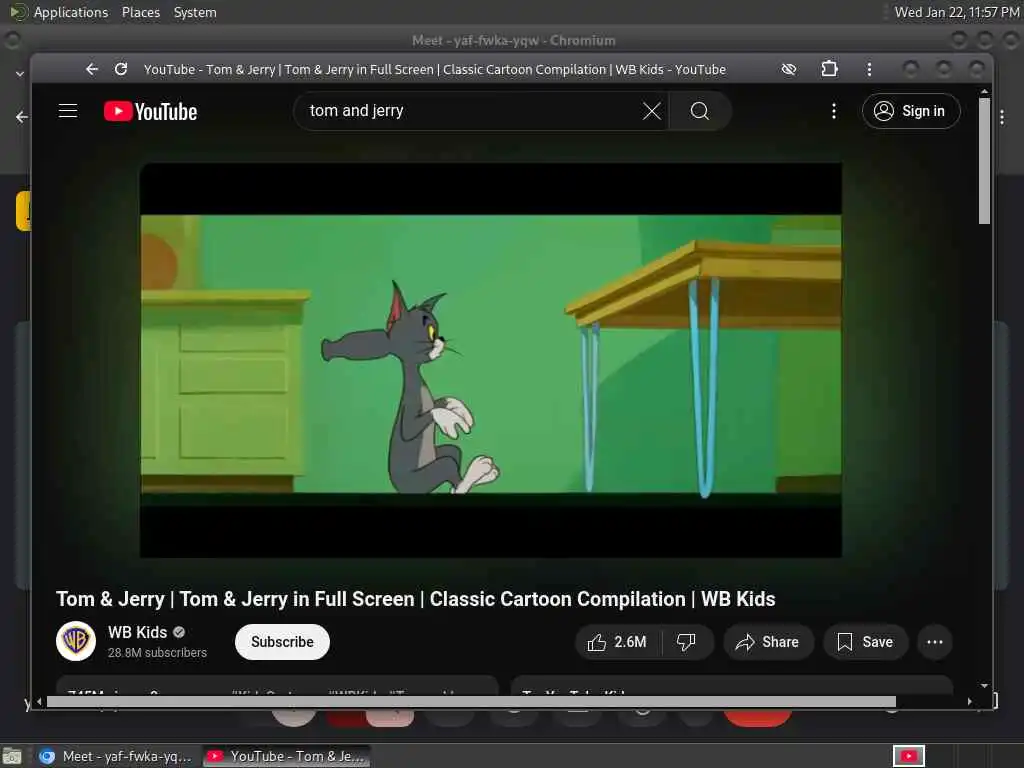Open the extensions puzzle icon

point(829,69)
